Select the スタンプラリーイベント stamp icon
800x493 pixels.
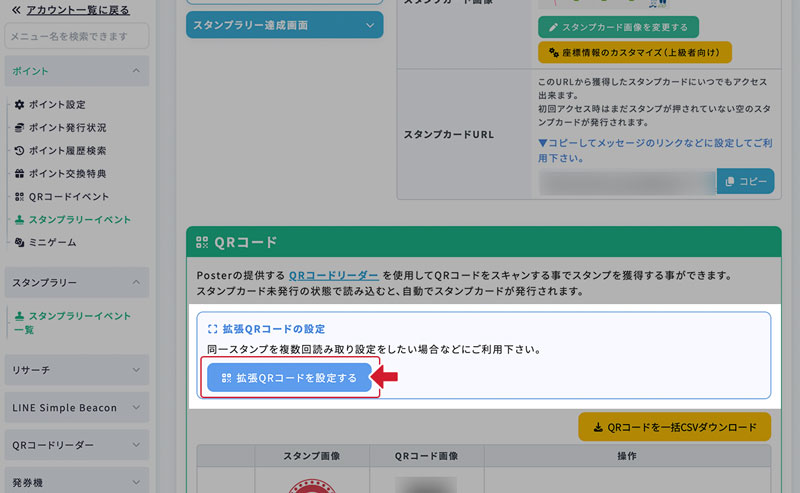(19, 220)
